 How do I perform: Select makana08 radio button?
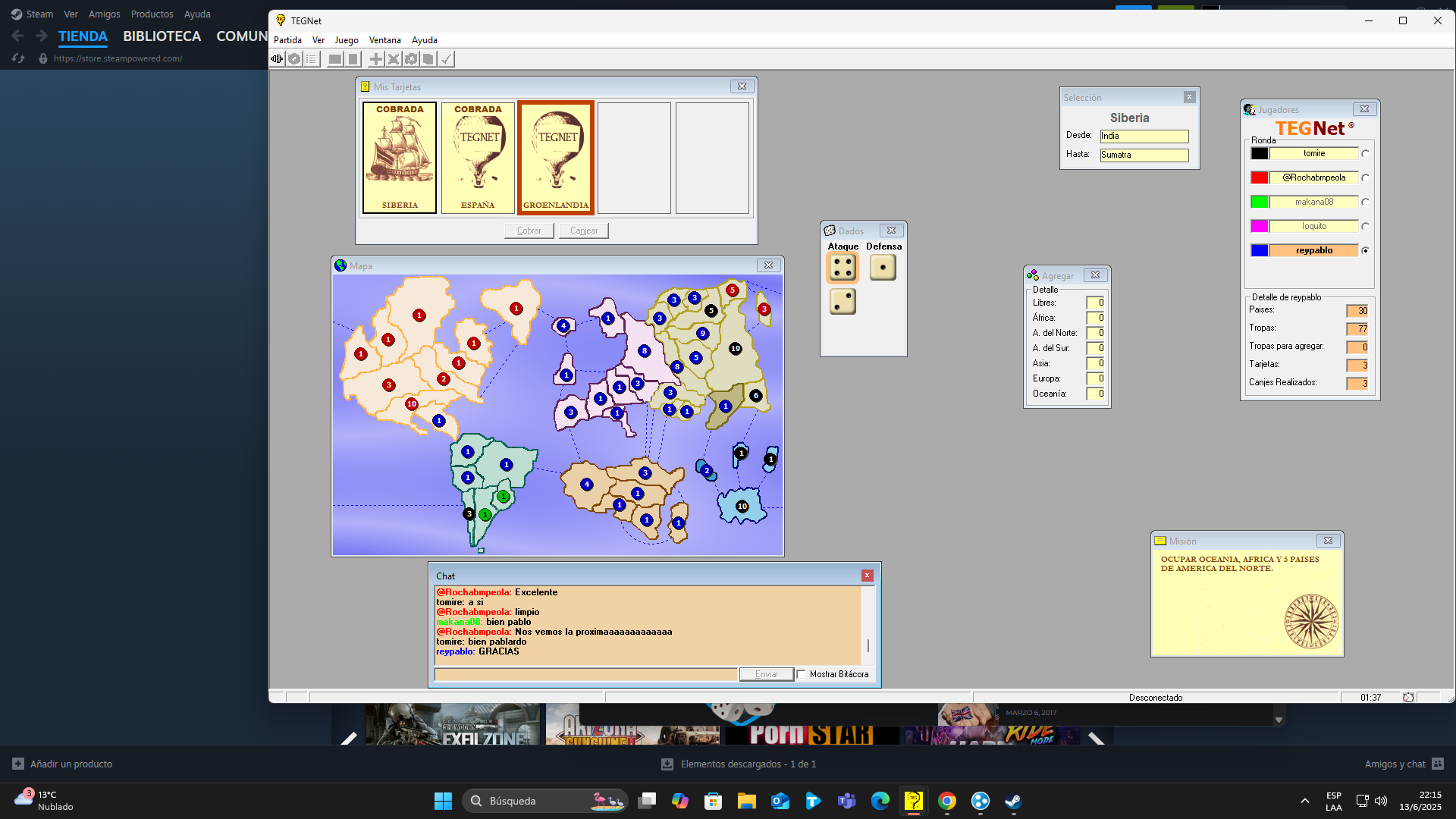point(1365,202)
